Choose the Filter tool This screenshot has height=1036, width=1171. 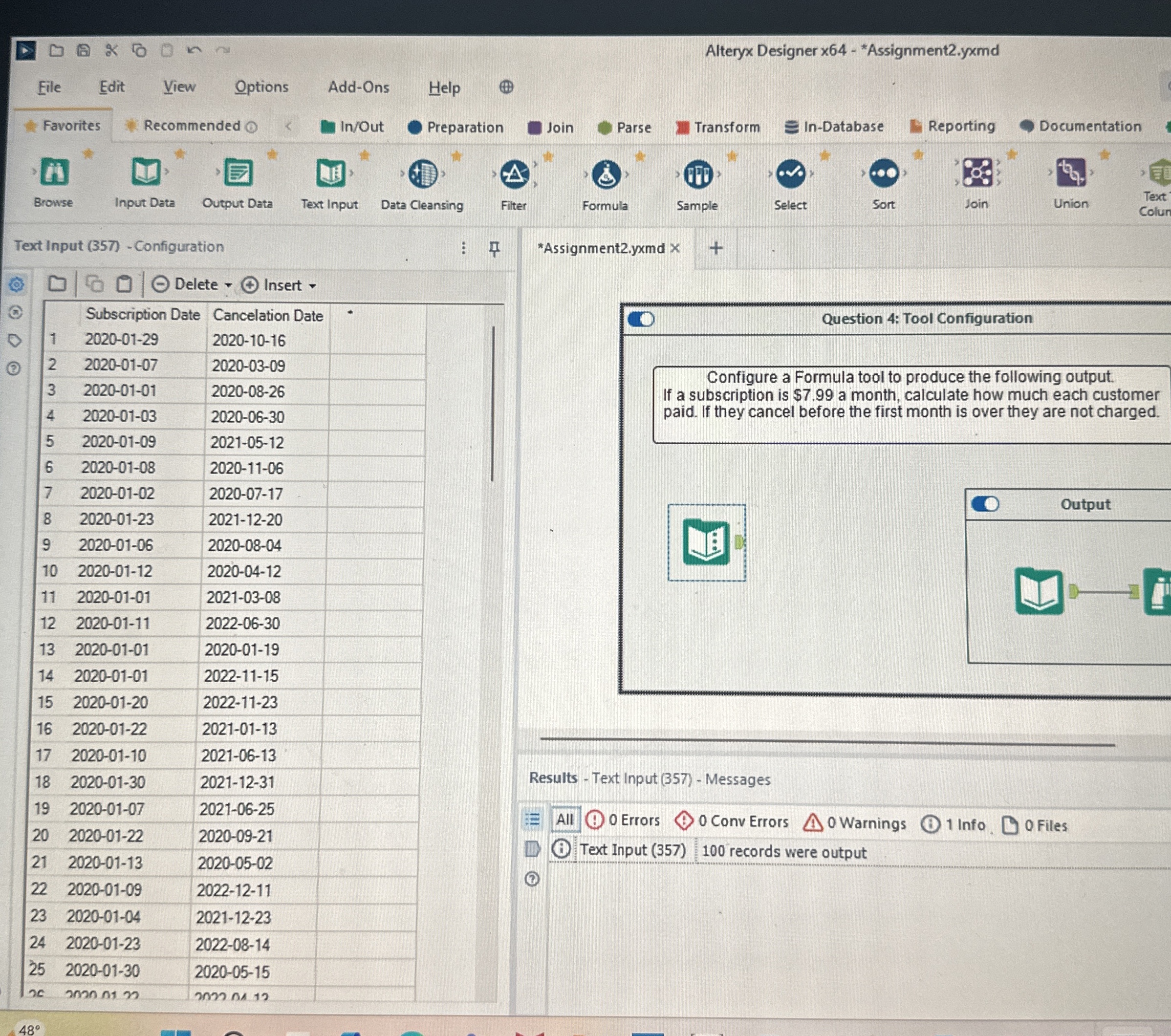[513, 174]
